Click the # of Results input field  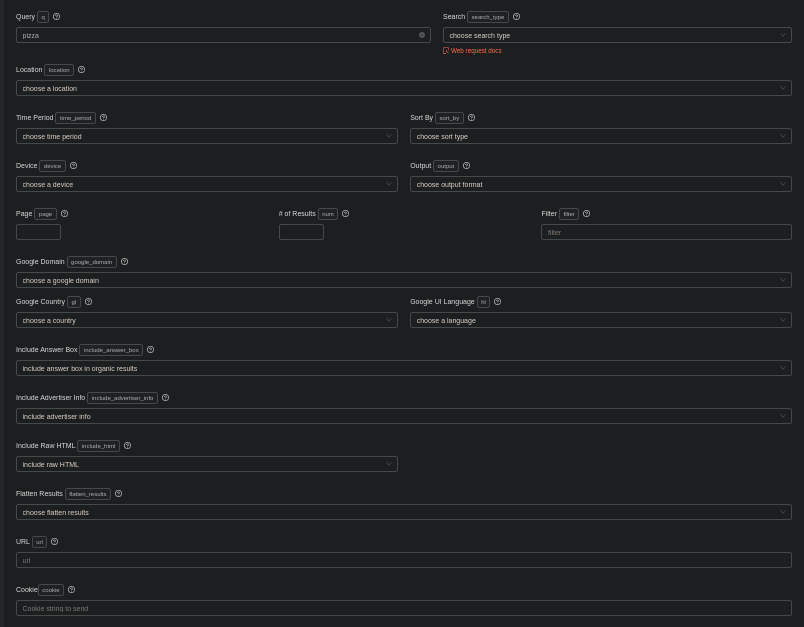point(301,232)
